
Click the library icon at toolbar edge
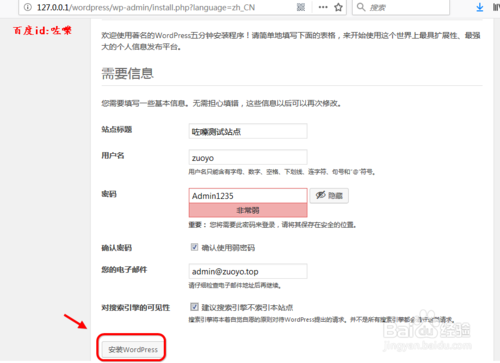point(496,7)
